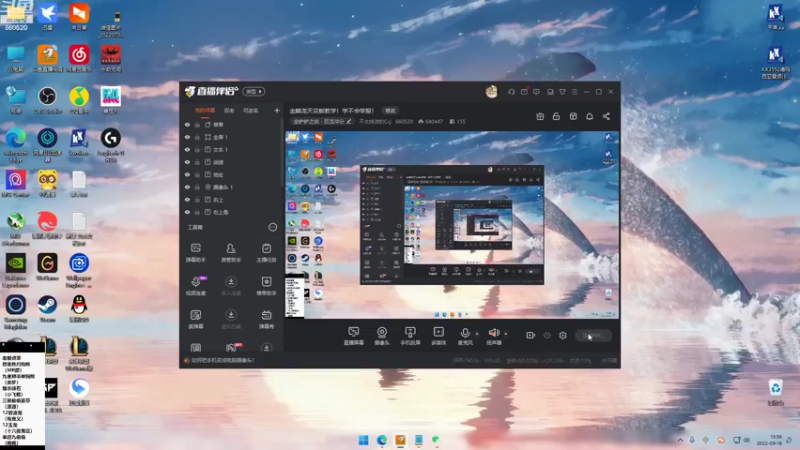
Task: Switch to the first orange scene tab
Action: click(x=205, y=110)
